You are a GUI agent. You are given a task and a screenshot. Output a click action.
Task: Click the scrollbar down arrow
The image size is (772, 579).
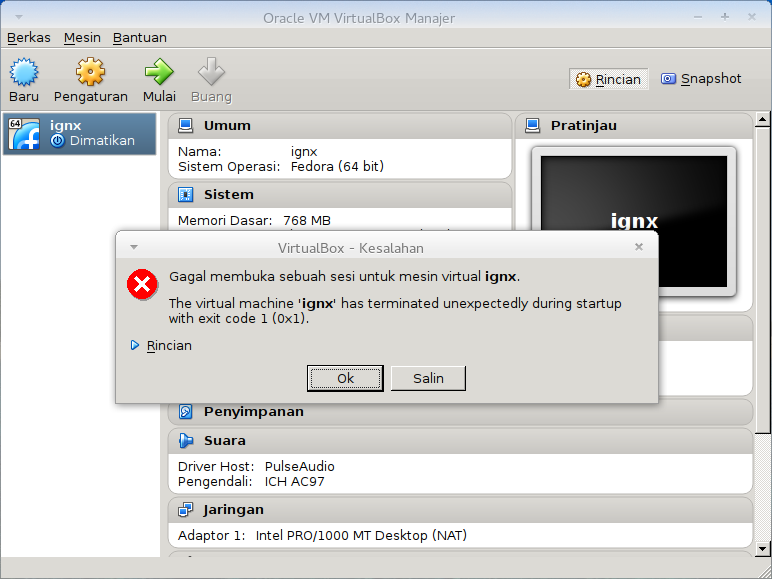pos(762,548)
